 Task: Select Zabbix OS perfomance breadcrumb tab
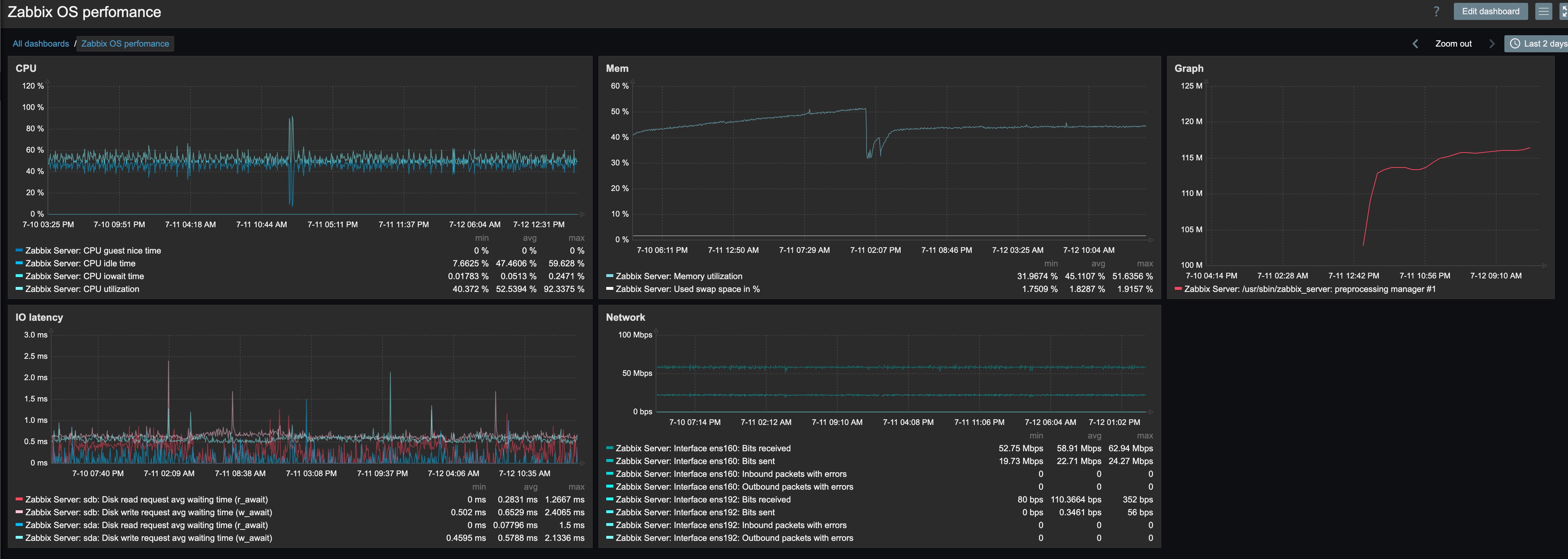(x=125, y=44)
